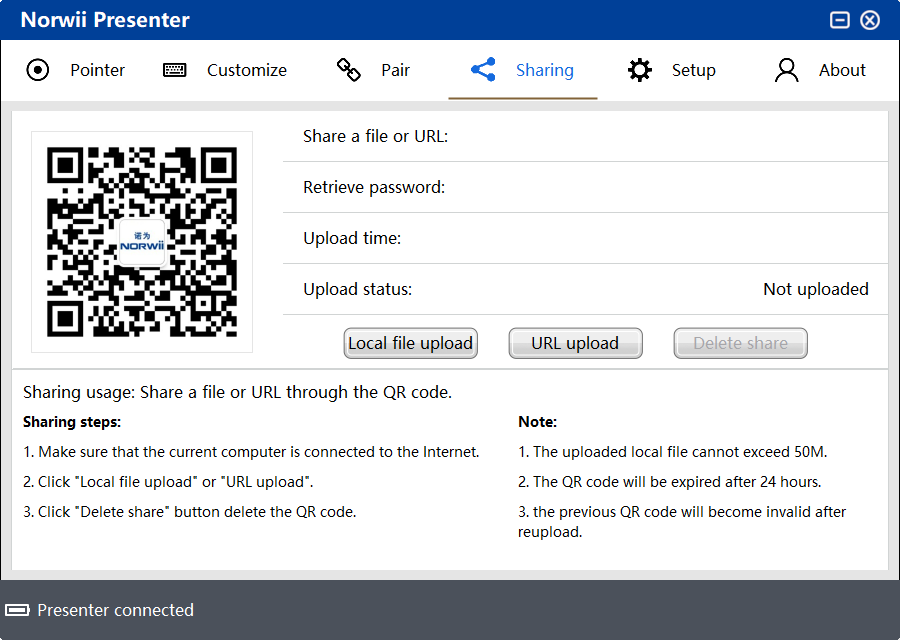Image resolution: width=900 pixels, height=640 pixels.
Task: Click the NORWii logo inside the QR code
Action: [142, 242]
